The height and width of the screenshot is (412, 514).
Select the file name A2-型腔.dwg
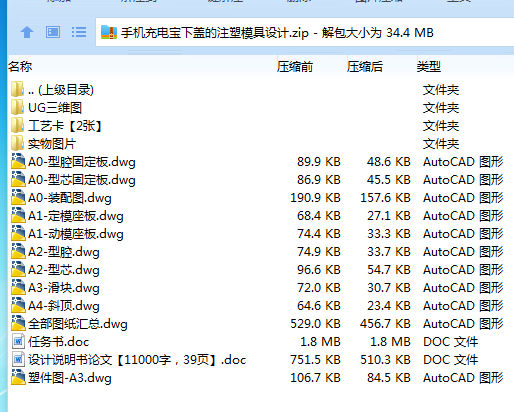(x=64, y=252)
